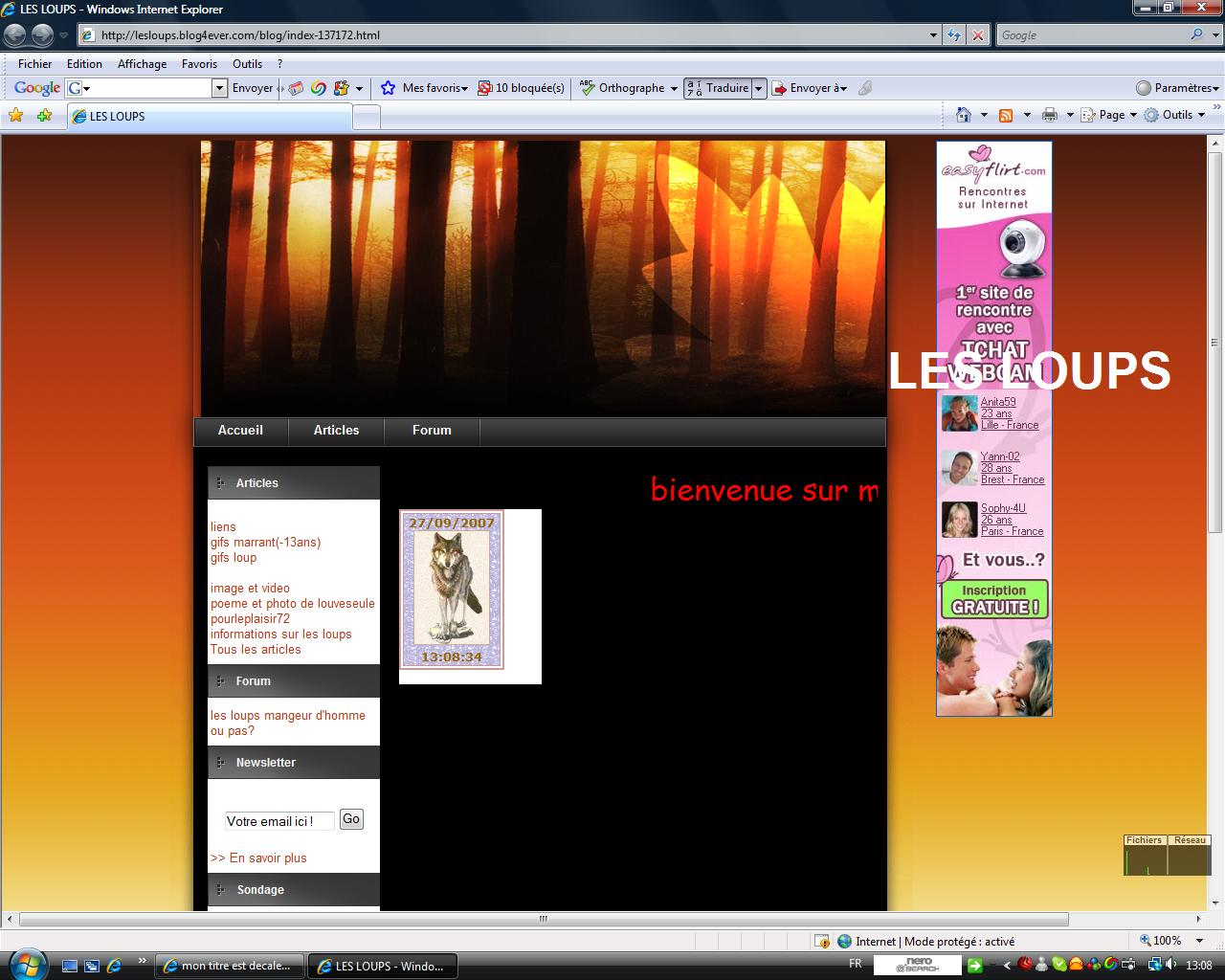1225x980 pixels.
Task: Toggle the Traduire button in Google toolbar
Action: [717, 88]
